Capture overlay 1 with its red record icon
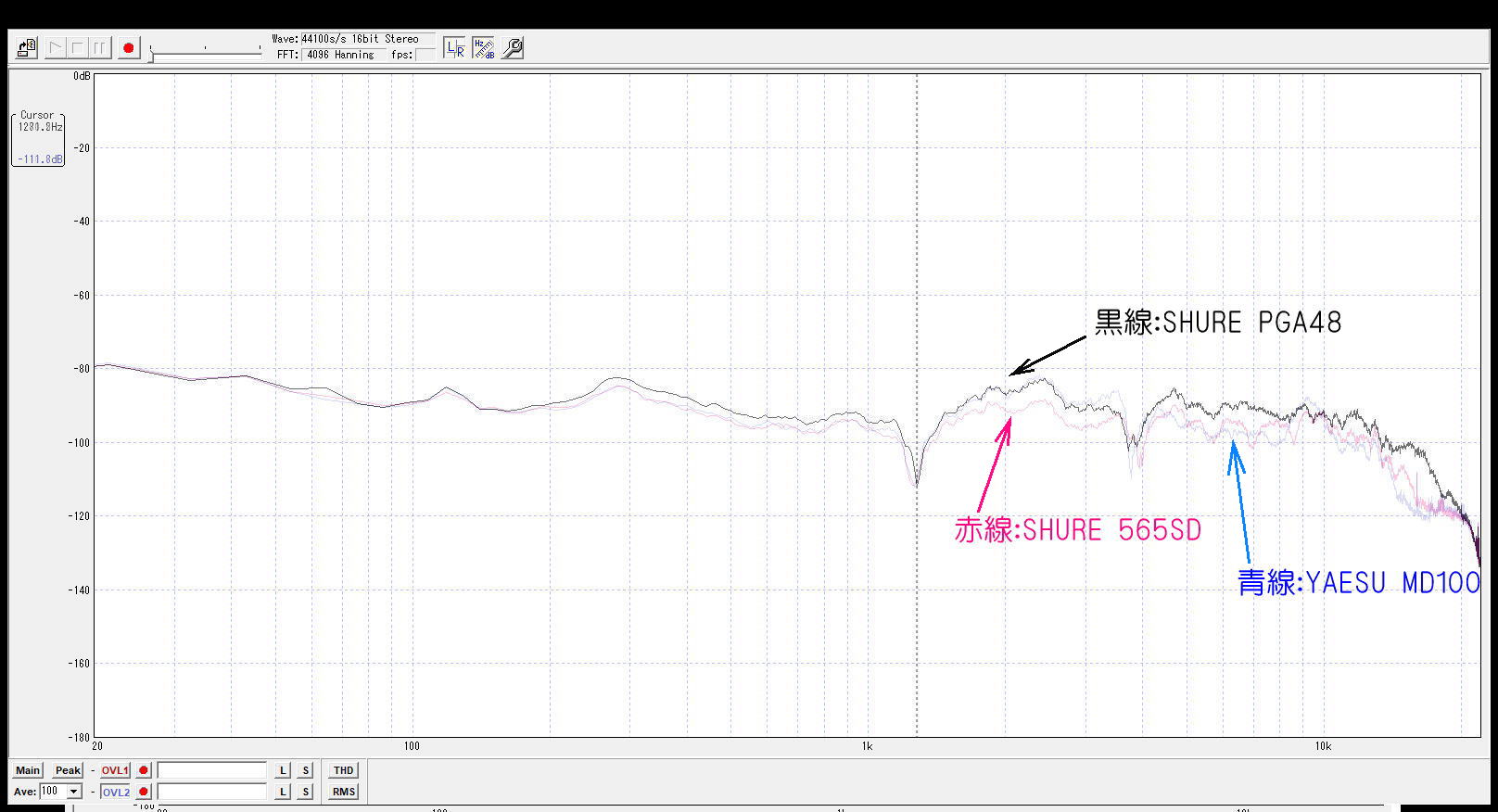 pyautogui.click(x=144, y=770)
